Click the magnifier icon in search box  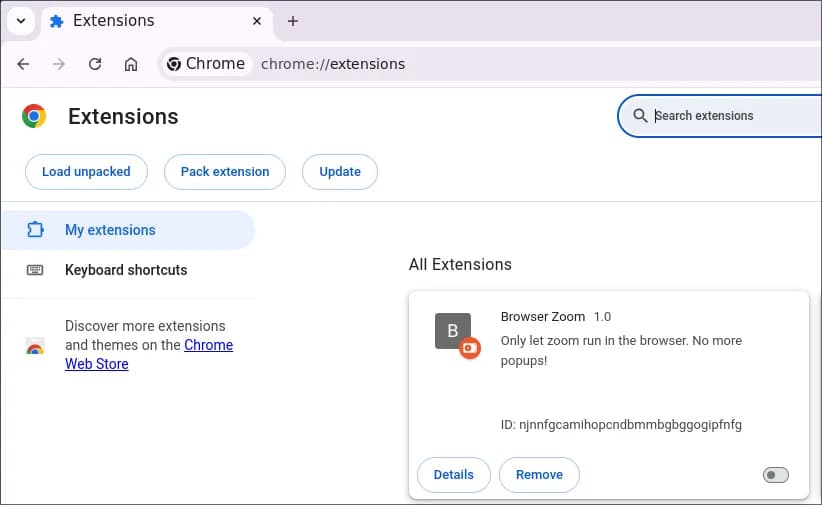[640, 115]
